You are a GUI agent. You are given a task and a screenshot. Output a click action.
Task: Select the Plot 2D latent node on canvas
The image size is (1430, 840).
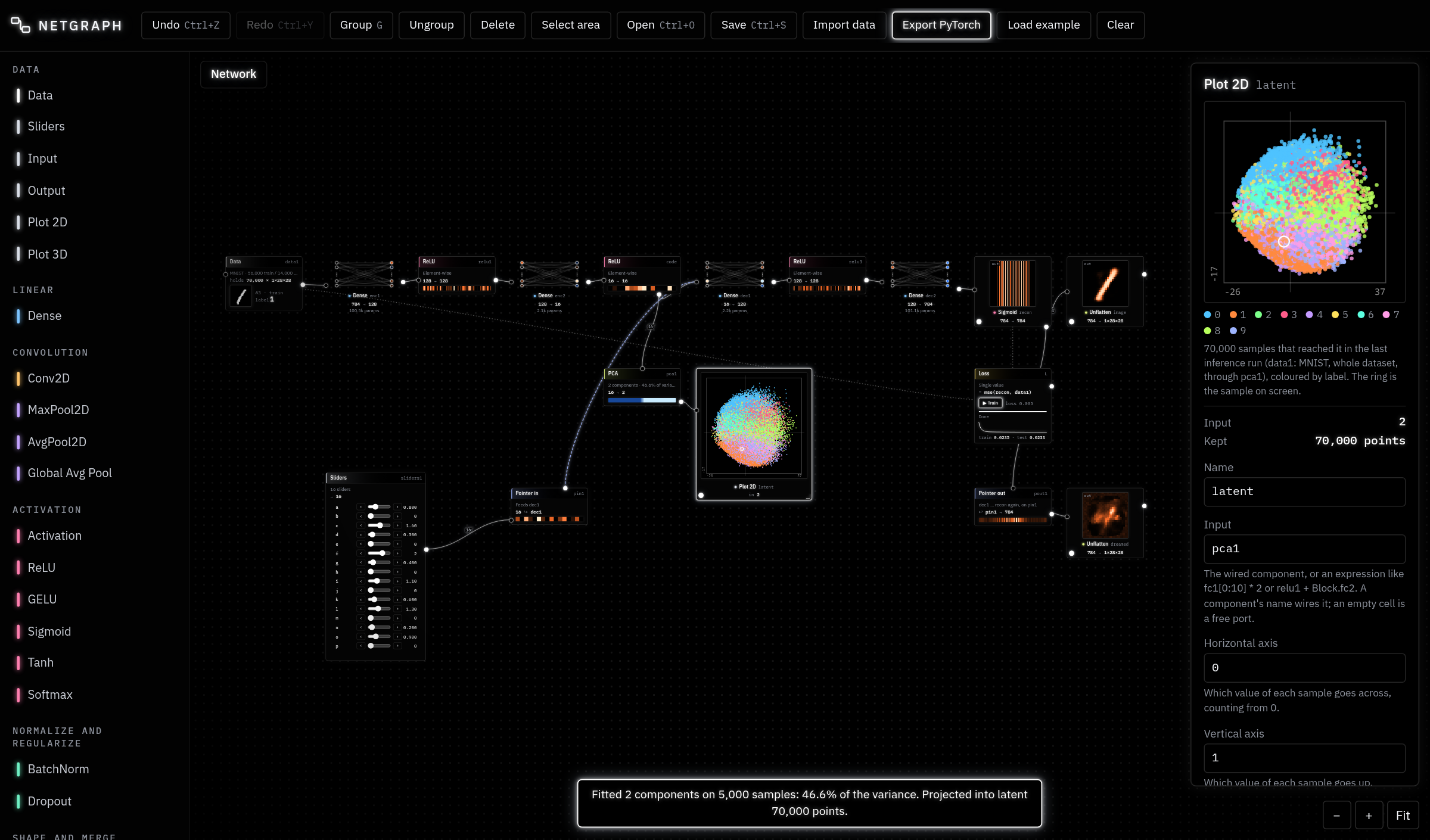click(754, 434)
